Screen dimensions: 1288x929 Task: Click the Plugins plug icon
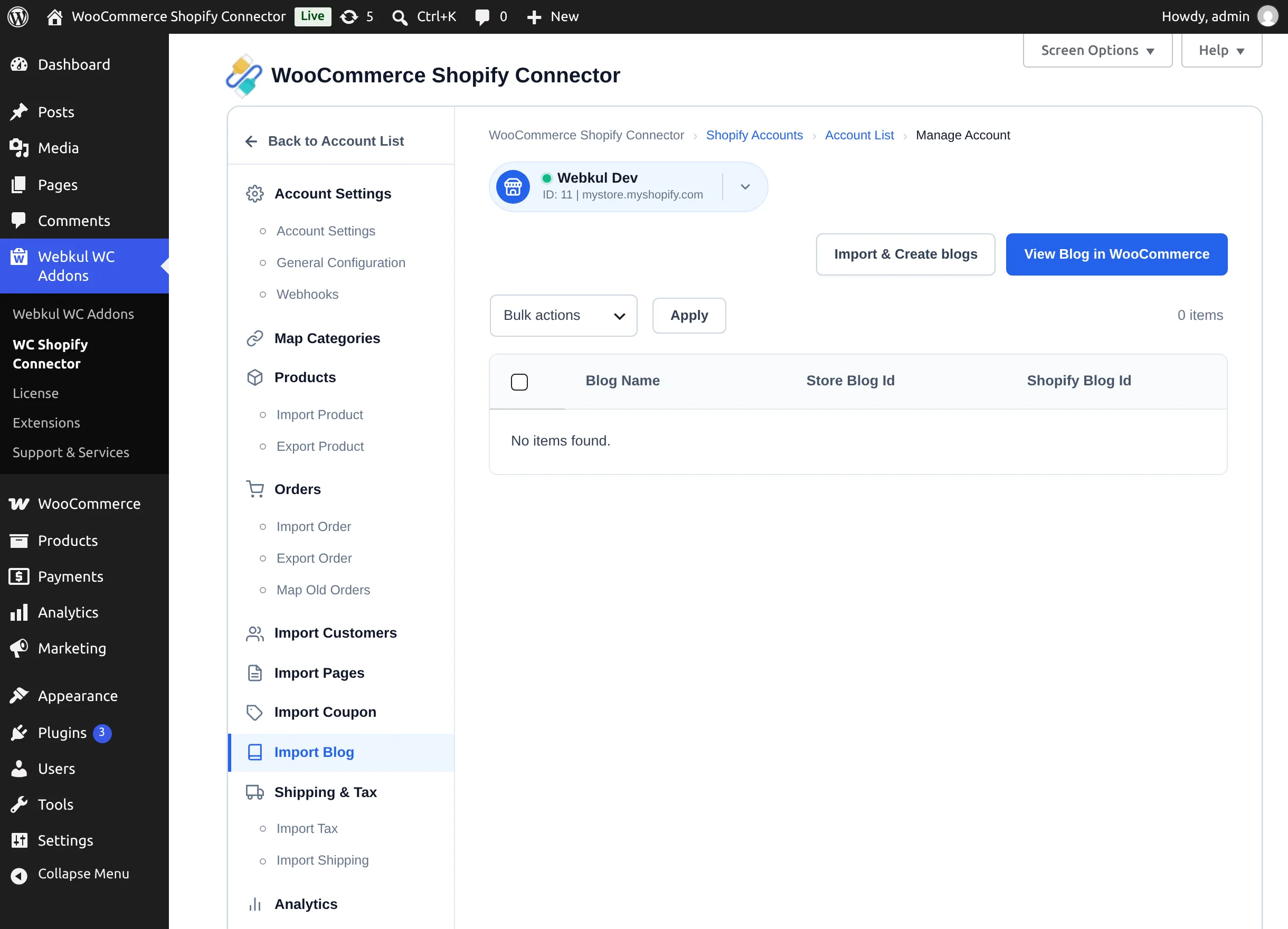(19, 733)
